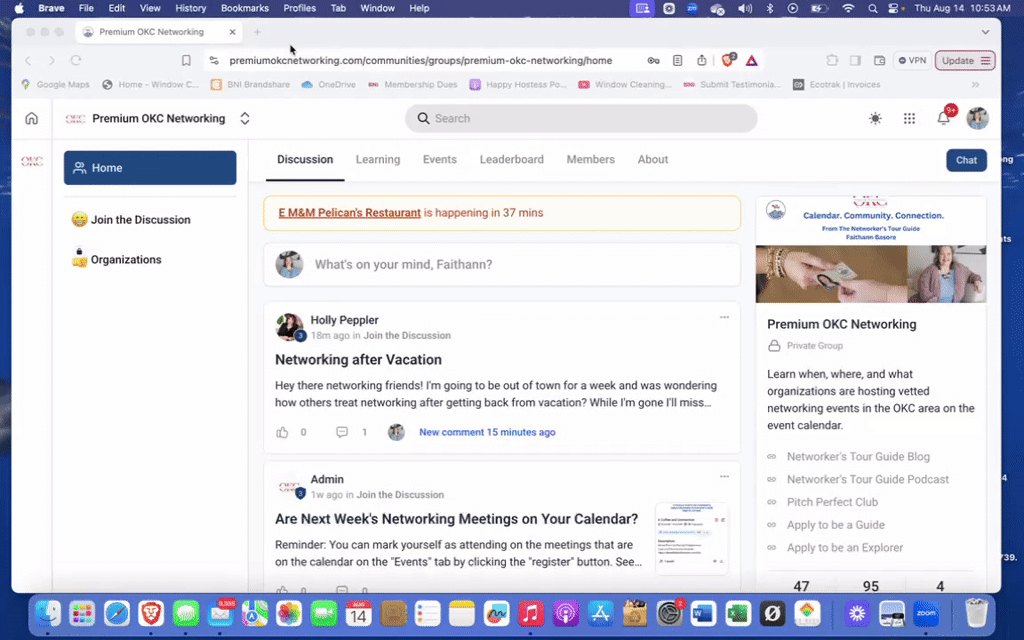The image size is (1024, 640).
Task: Open Join the Discussion channel
Action: coord(131,219)
